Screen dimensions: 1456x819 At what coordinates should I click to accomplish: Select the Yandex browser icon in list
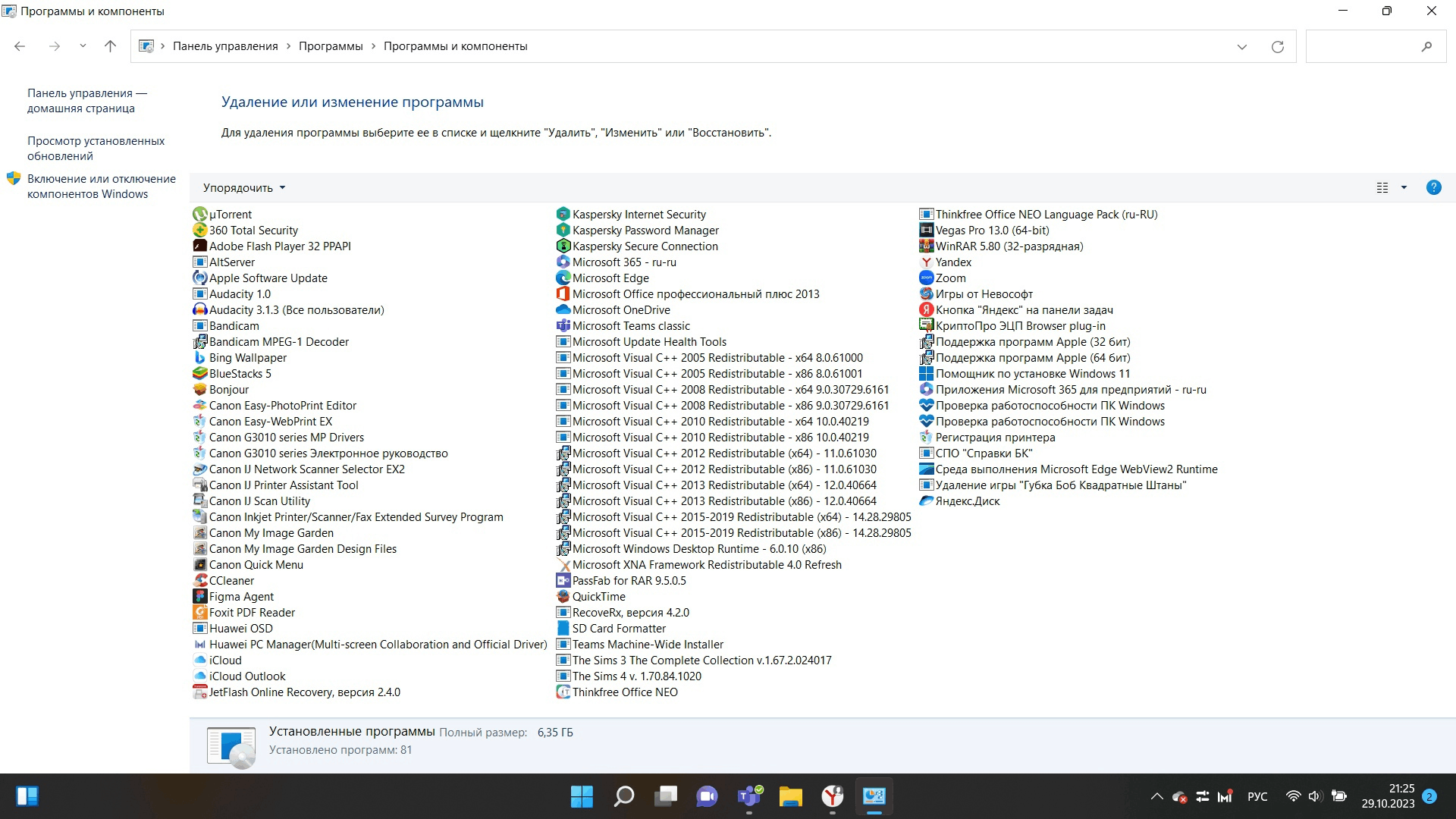pyautogui.click(x=927, y=262)
